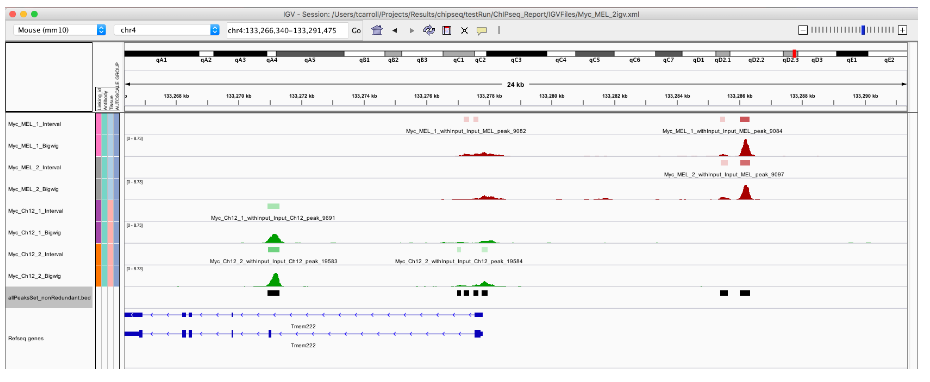Click the pink attribute swatch for Myc_MEL_1_Interval
This screenshot has width=930, height=382.
tap(98, 124)
